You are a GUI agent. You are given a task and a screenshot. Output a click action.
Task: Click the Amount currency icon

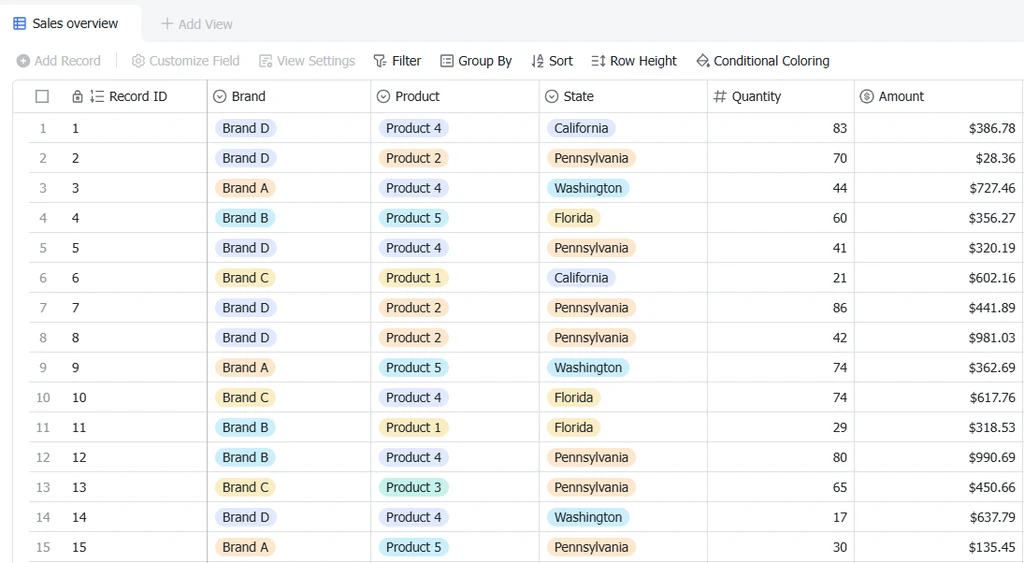pyautogui.click(x=867, y=97)
